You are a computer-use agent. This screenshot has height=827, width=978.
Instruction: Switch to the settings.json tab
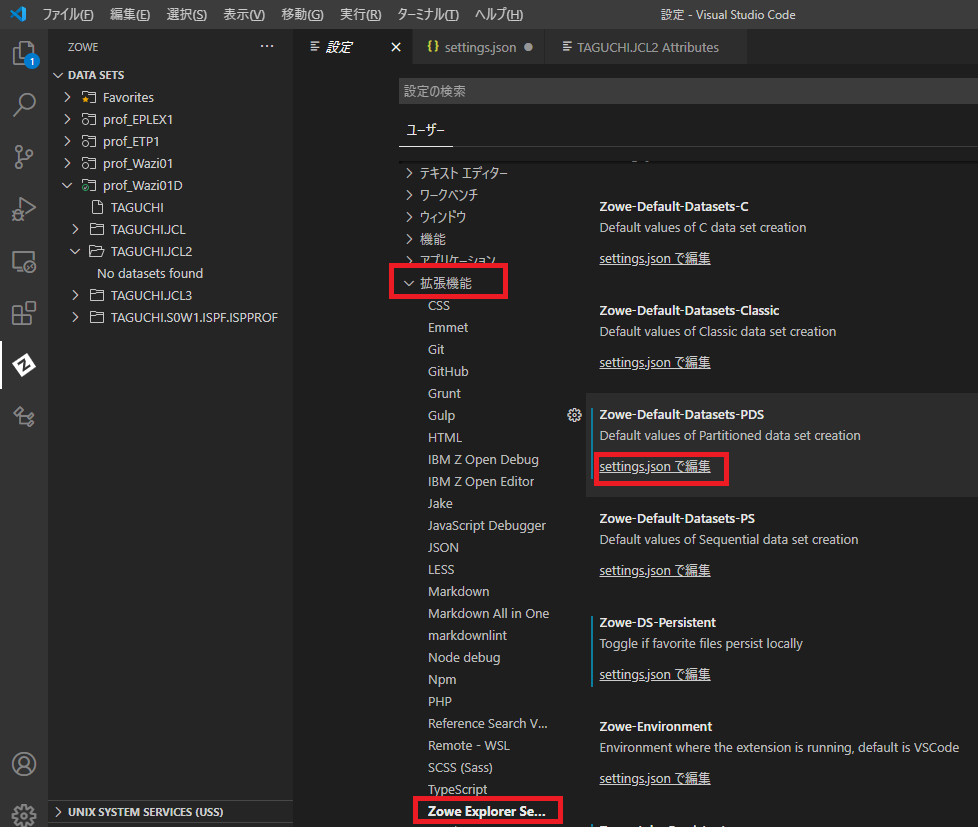point(478,47)
